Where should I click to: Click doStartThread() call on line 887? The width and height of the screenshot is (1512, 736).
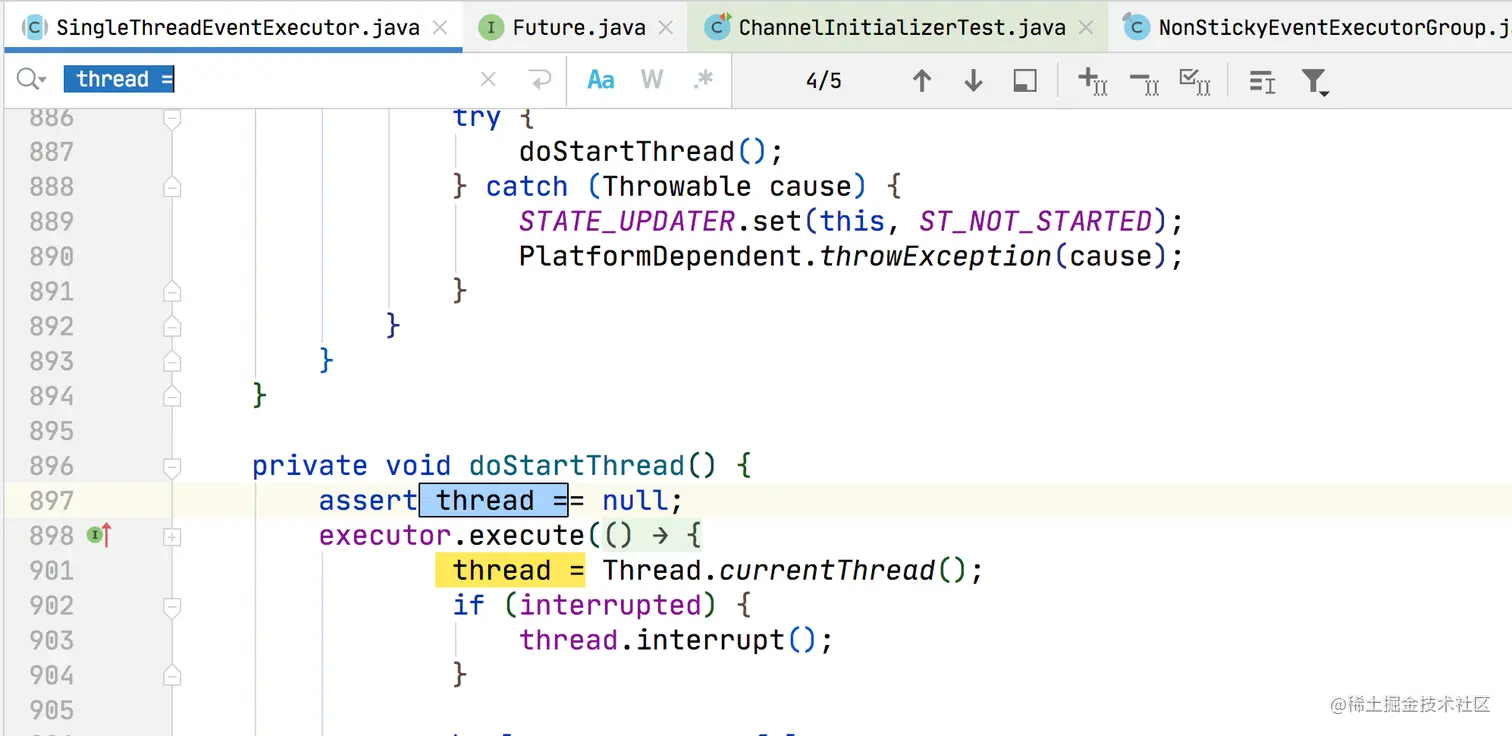(x=643, y=152)
